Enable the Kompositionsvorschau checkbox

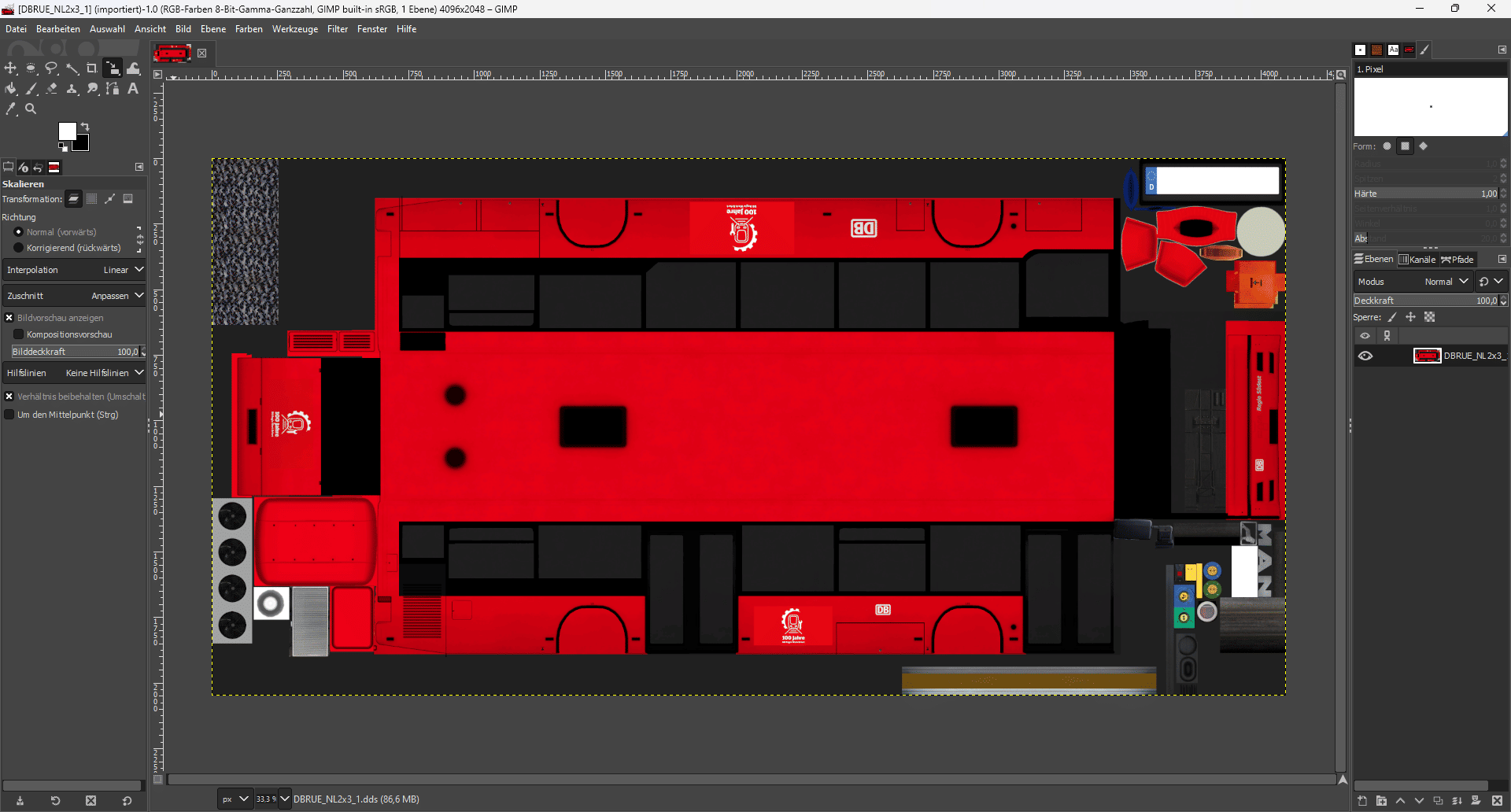19,334
